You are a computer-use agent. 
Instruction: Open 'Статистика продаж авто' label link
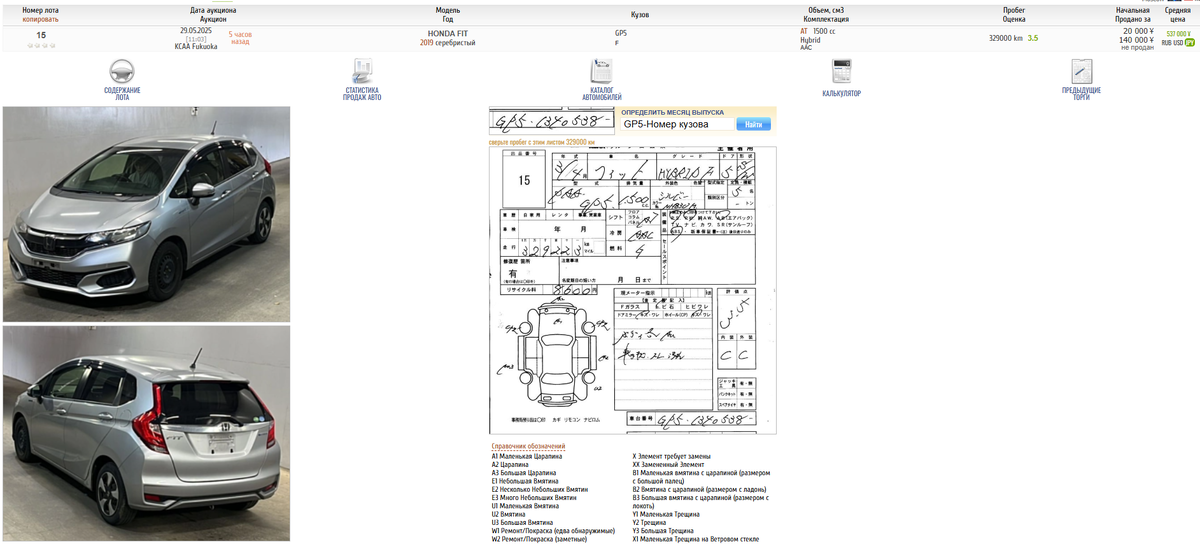(361, 93)
